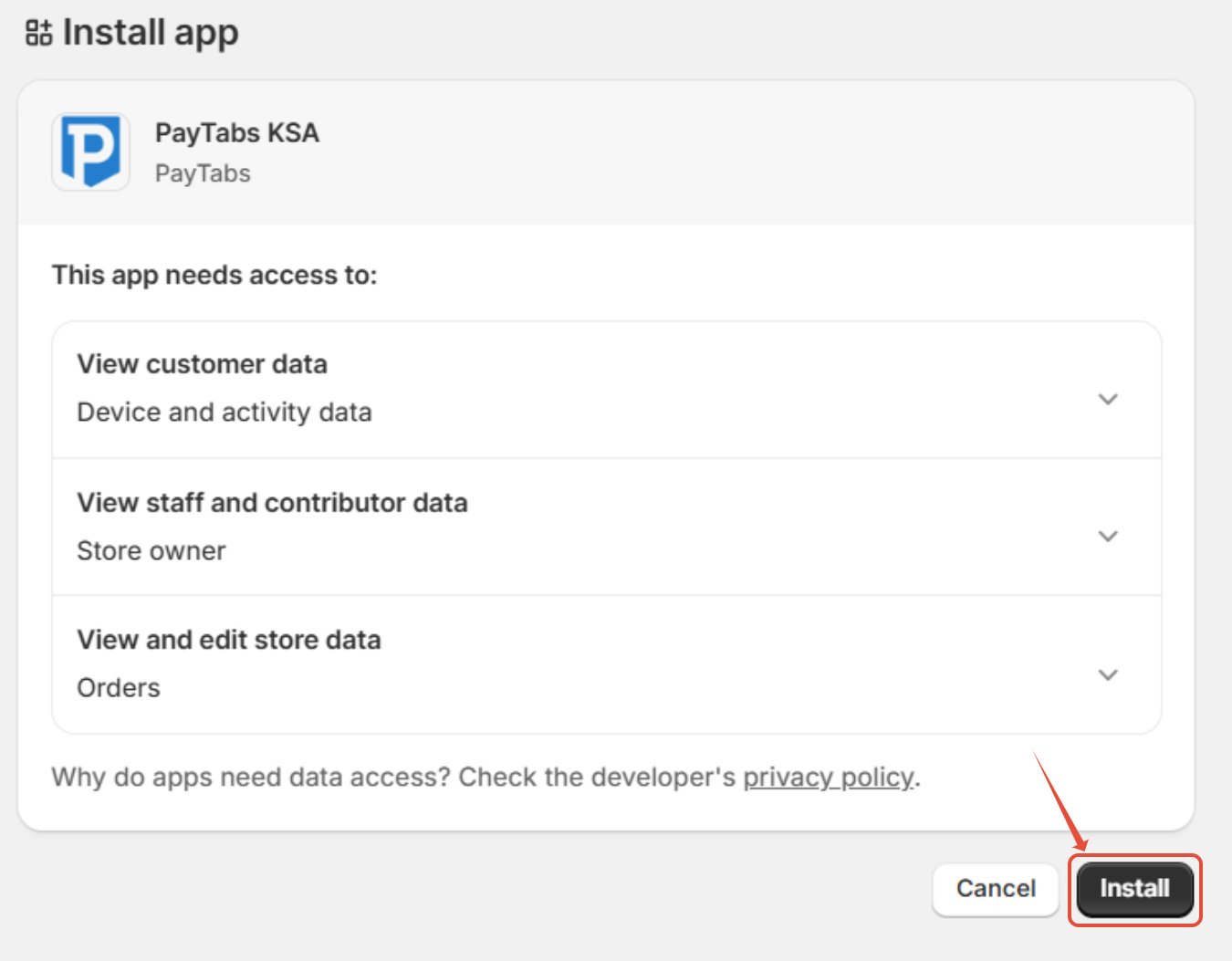The width and height of the screenshot is (1232, 961).
Task: Click the PayTabs developer name
Action: coord(203,173)
